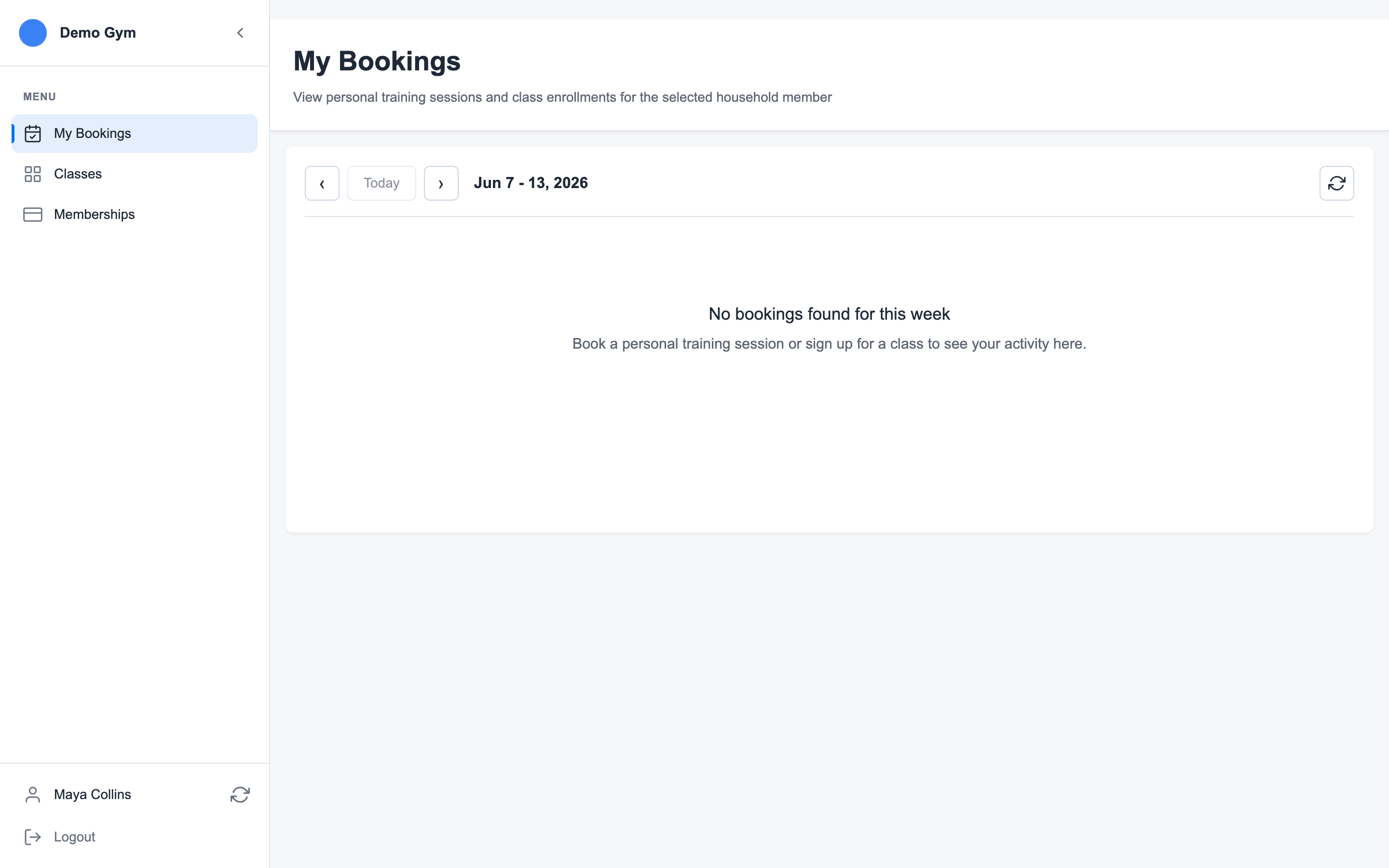Image resolution: width=1389 pixels, height=868 pixels.
Task: Open the Memberships menu item
Action: click(x=134, y=214)
